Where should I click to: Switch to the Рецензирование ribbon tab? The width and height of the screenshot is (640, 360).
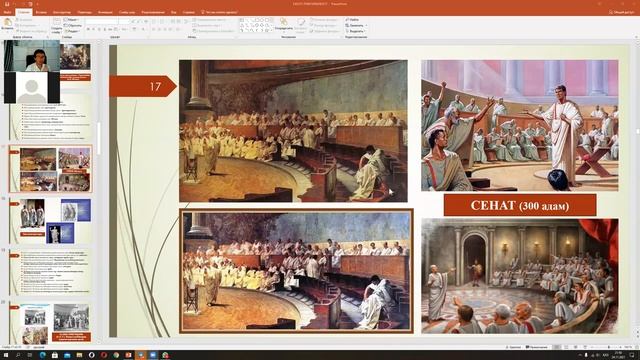coord(153,12)
